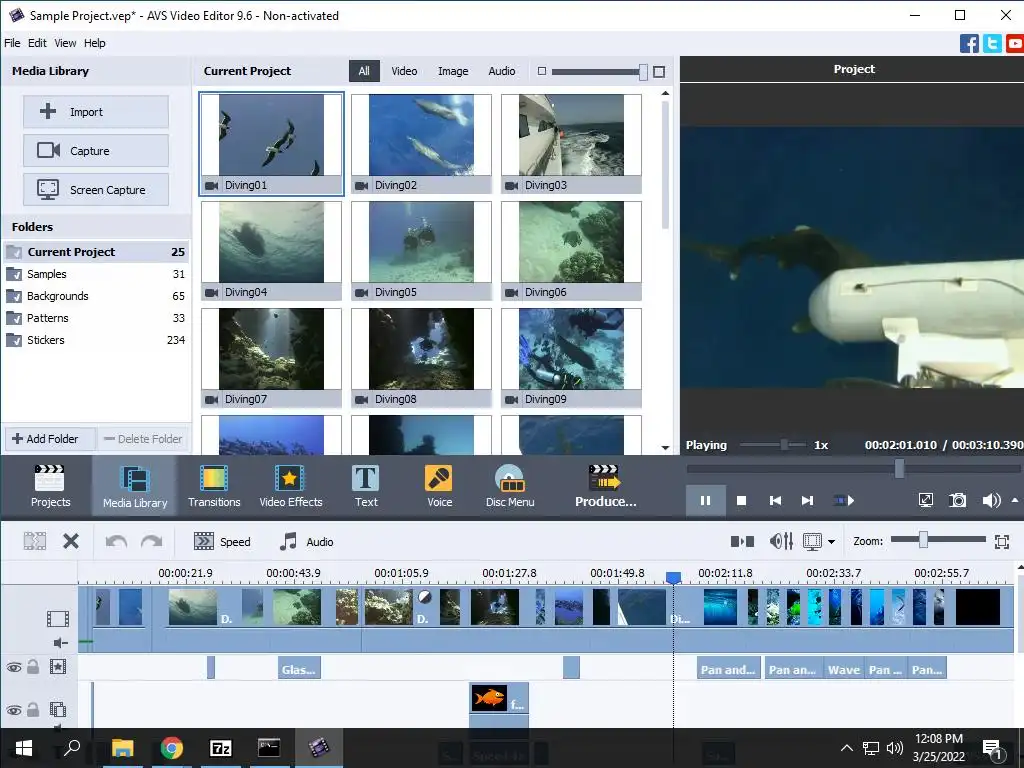Select the Diving05 video thumbnail
Viewport: 1024px width, 768px height.
(421, 250)
